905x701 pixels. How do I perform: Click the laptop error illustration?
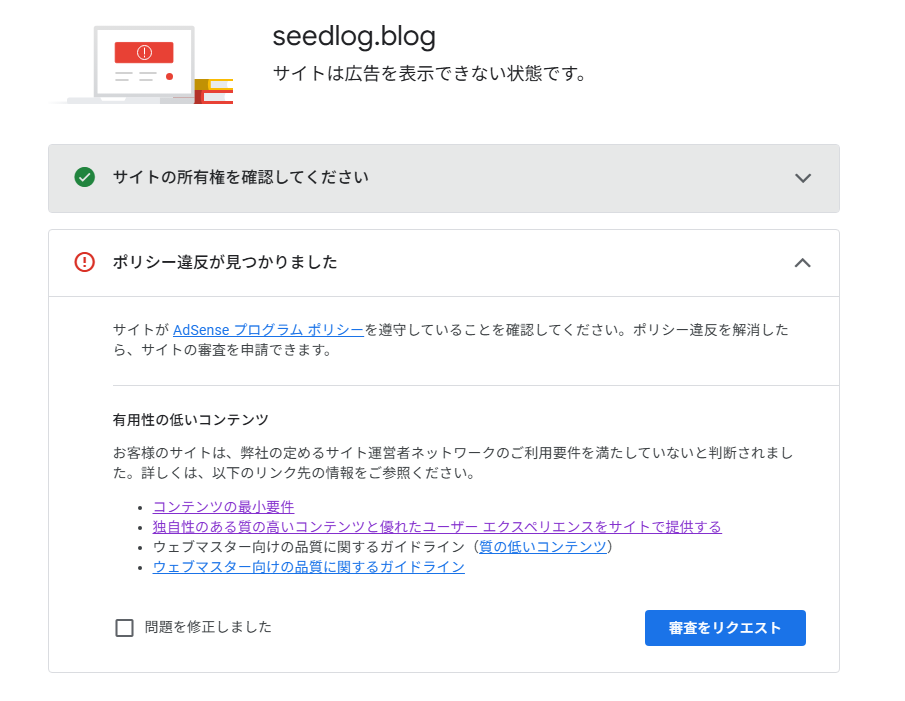(x=141, y=65)
